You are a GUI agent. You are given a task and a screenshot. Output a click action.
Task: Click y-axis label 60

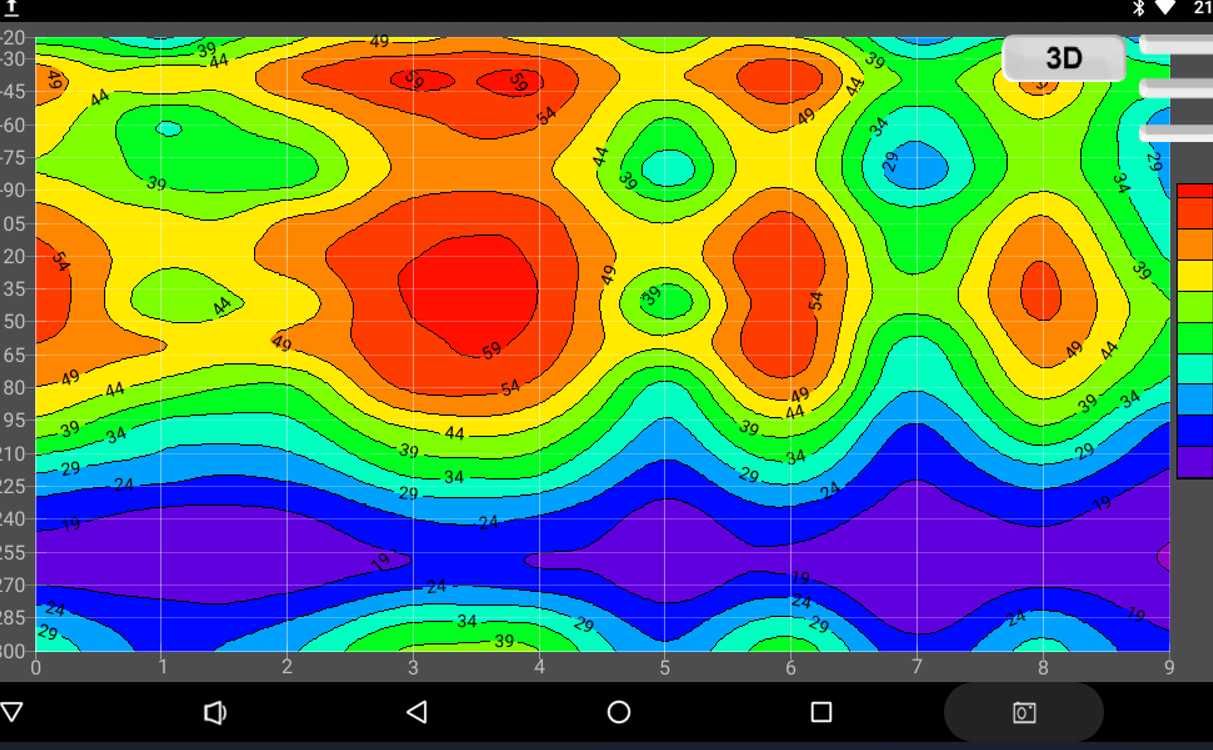point(15,125)
